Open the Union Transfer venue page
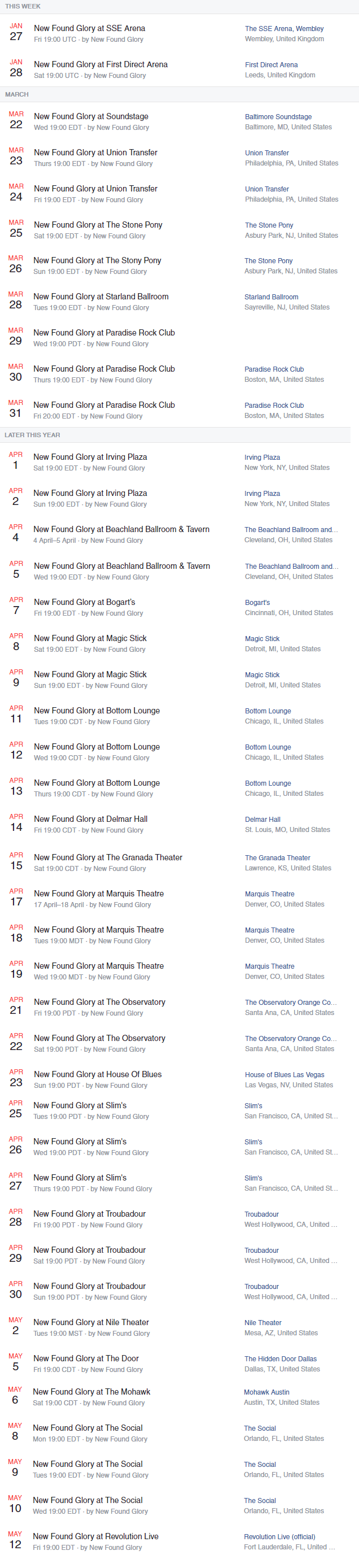 click(266, 153)
